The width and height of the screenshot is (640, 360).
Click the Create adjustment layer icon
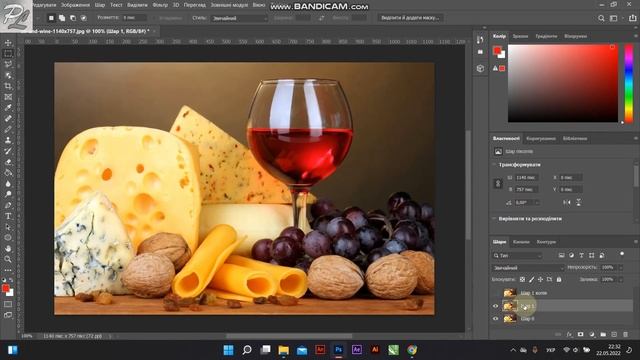592,334
